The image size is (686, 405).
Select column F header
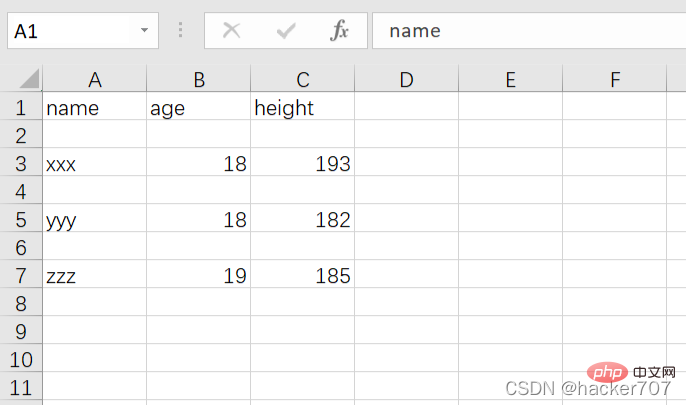coord(614,80)
